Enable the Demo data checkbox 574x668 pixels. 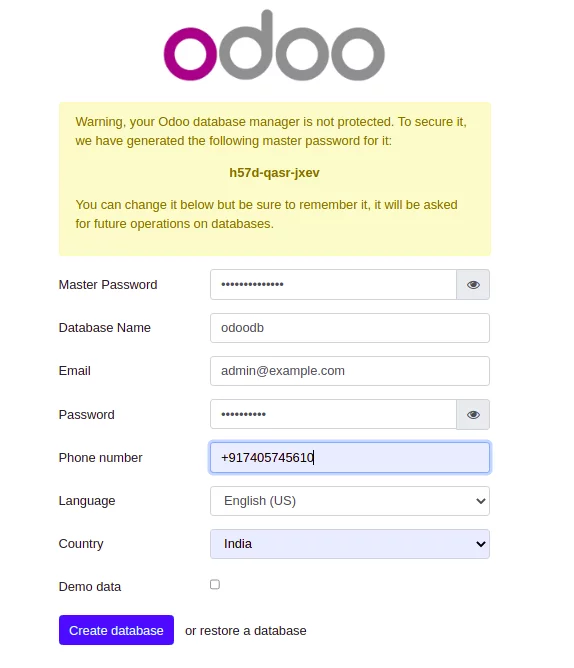(x=215, y=584)
